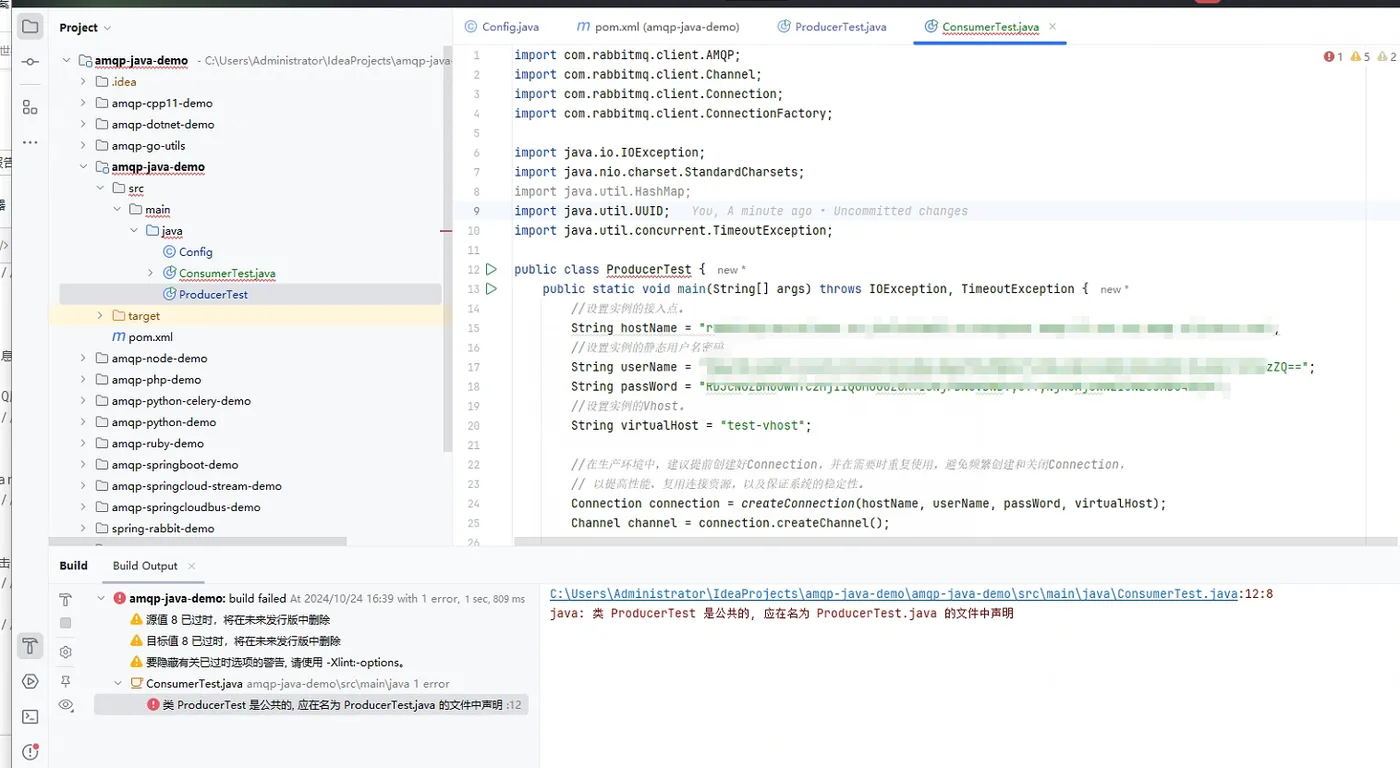Screen dimensions: 1400x768
Task: Collapse the main folder
Action: click(117, 209)
